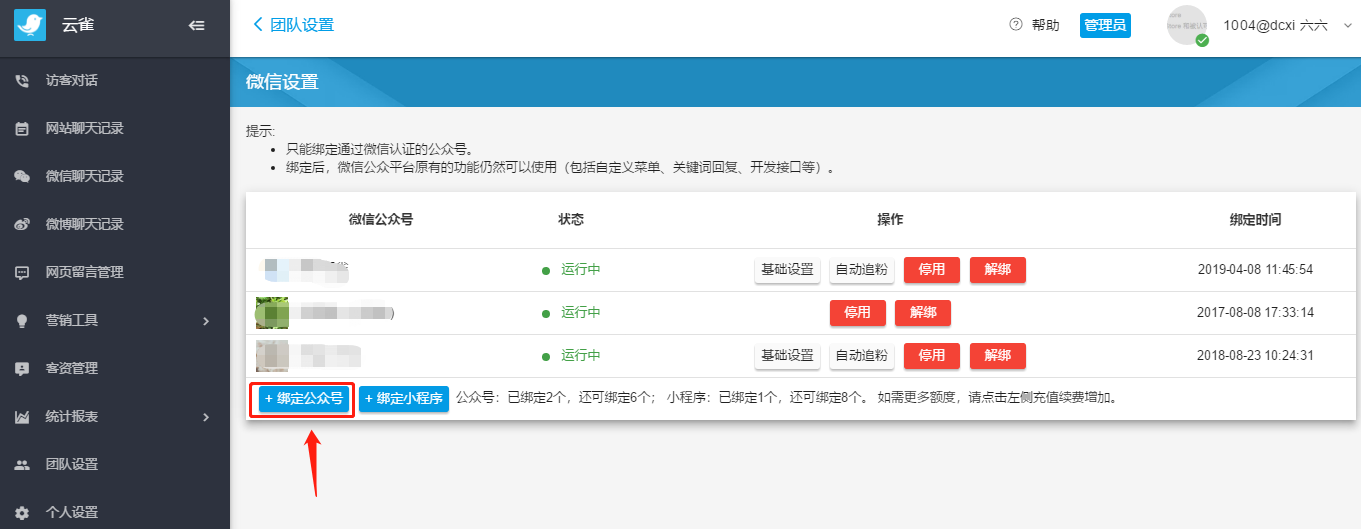Go back via the 团队设置 link
The width and height of the screenshot is (1361, 529).
294,25
